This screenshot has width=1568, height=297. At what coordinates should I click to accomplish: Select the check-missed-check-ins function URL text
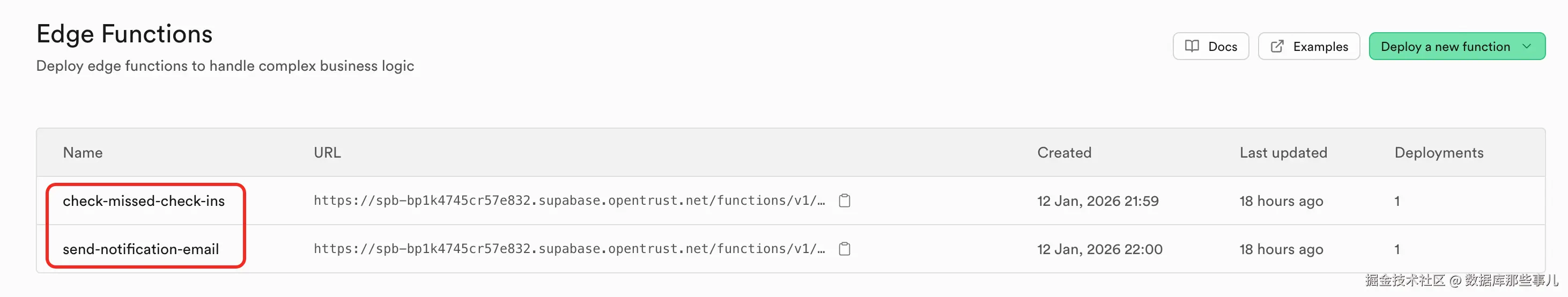click(x=569, y=201)
